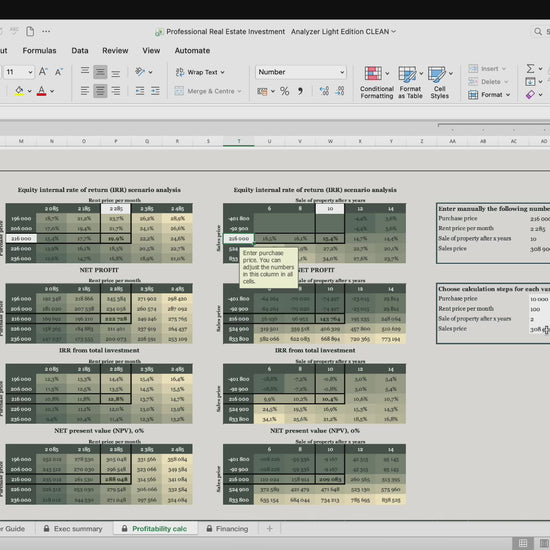Viewport: 550px width, 550px height.
Task: Toggle bottom vertical alignment
Action: click(116, 72)
